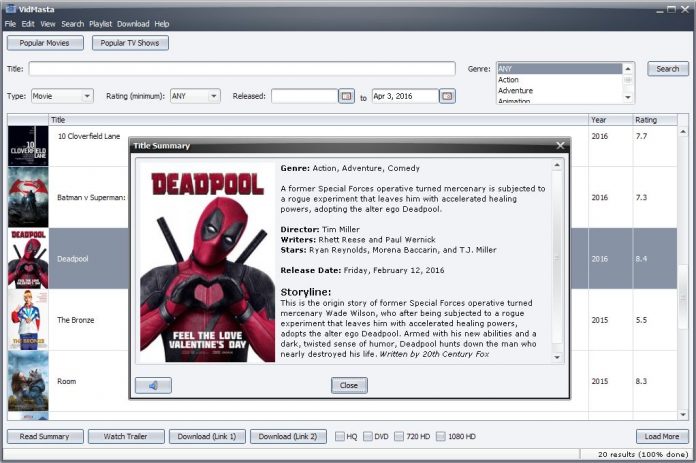The width and height of the screenshot is (696, 463).
Task: Click results list scroll up arrow
Action: click(x=683, y=132)
